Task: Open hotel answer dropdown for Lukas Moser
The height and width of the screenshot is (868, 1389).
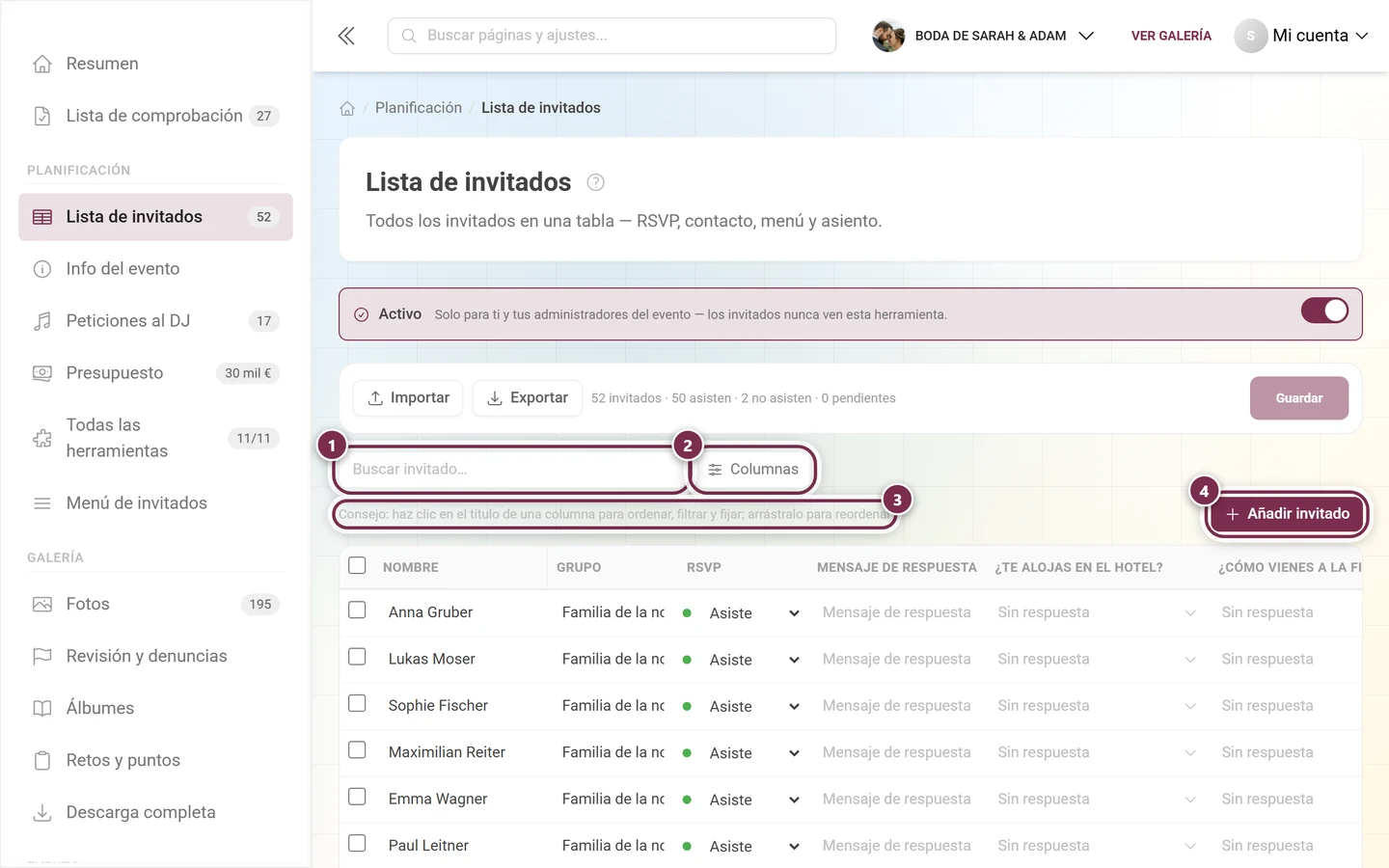Action: tap(1097, 660)
